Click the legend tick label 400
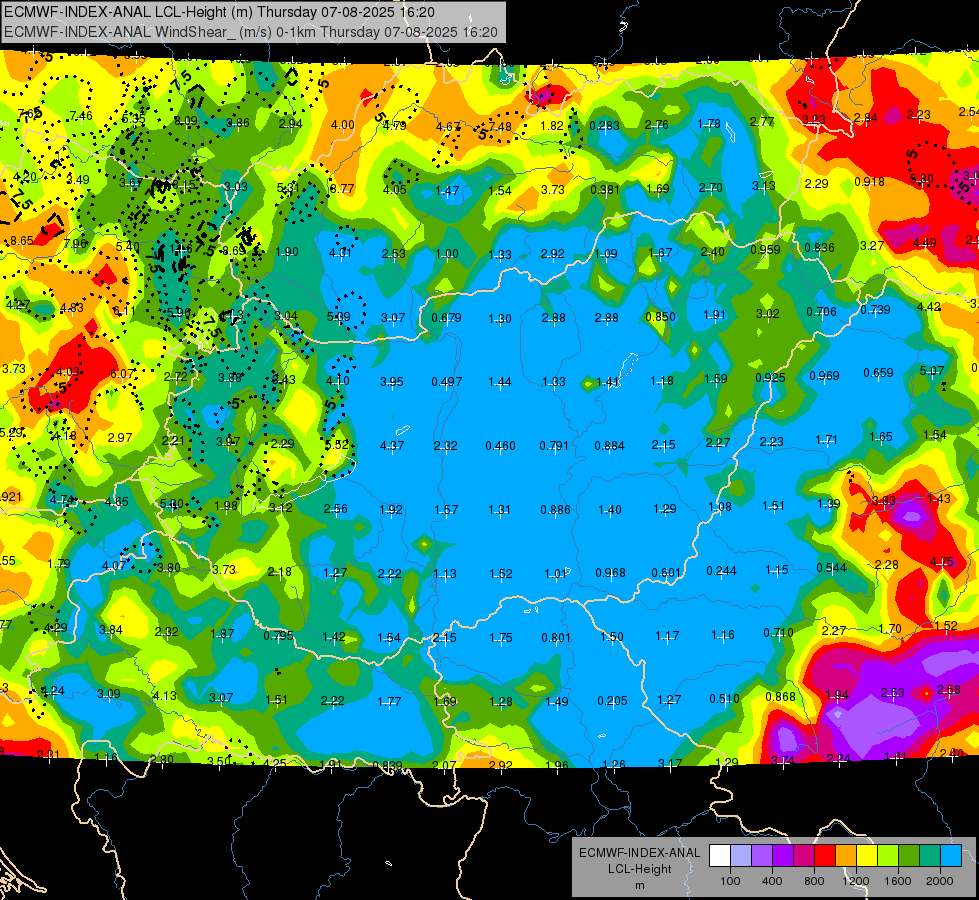 click(772, 881)
